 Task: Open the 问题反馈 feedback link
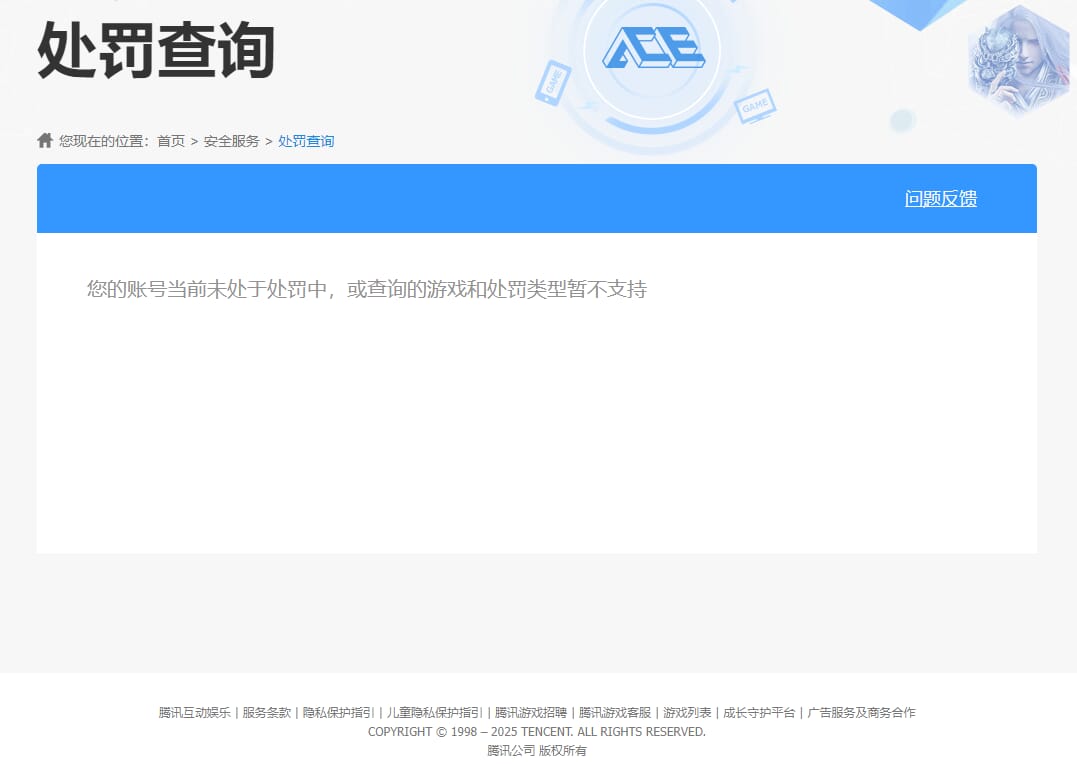(939, 199)
